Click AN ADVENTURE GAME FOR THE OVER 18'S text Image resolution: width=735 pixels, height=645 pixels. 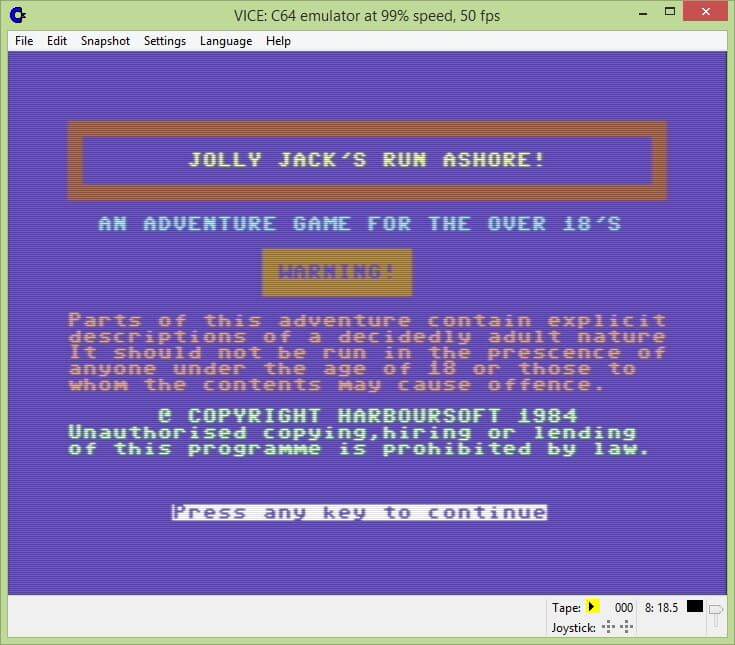360,224
